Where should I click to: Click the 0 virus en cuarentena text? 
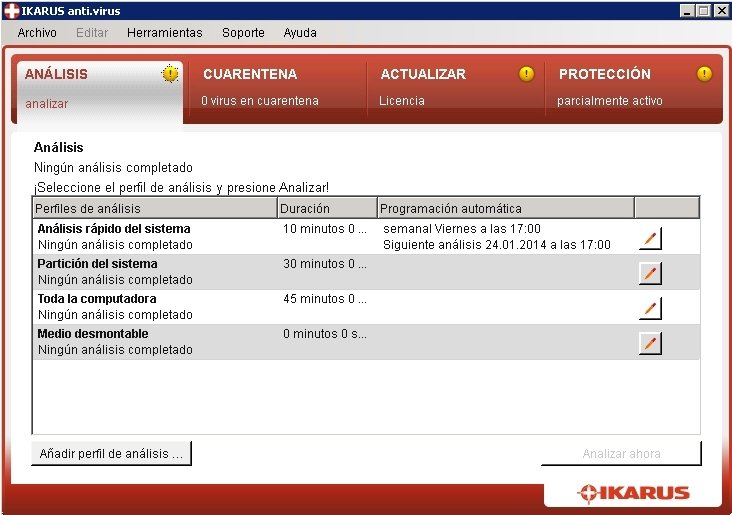tap(260, 101)
